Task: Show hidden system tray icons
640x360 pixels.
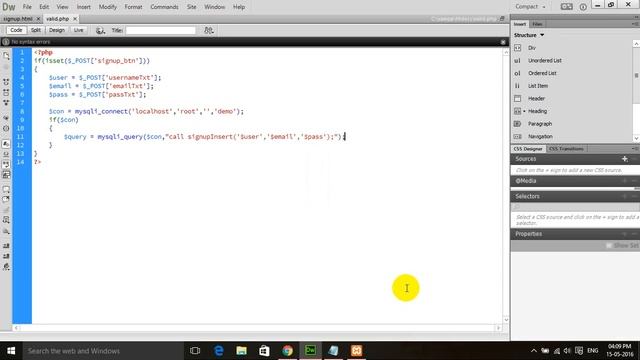Action: pos(533,351)
